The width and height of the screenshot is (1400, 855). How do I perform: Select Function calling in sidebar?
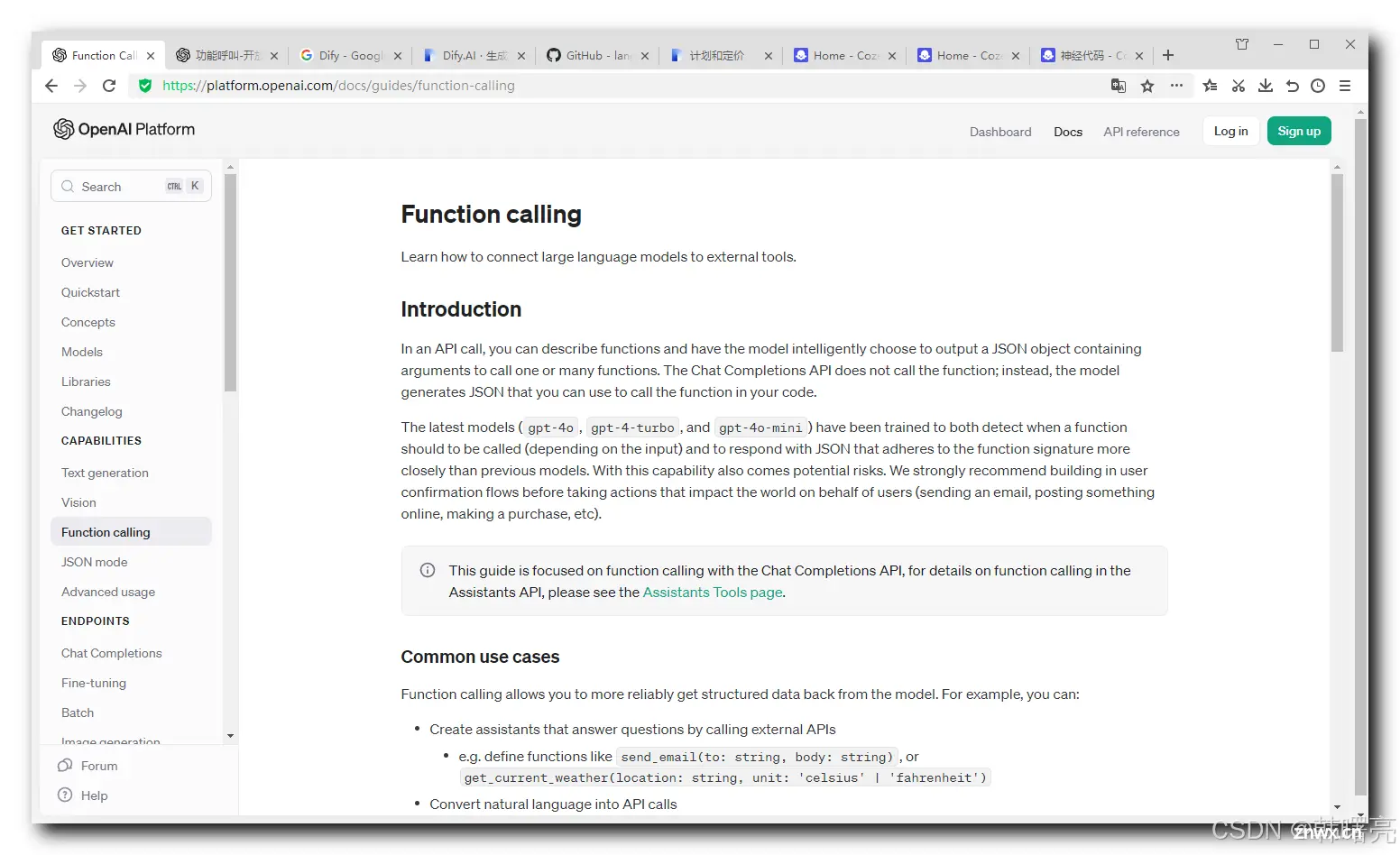tap(131, 532)
